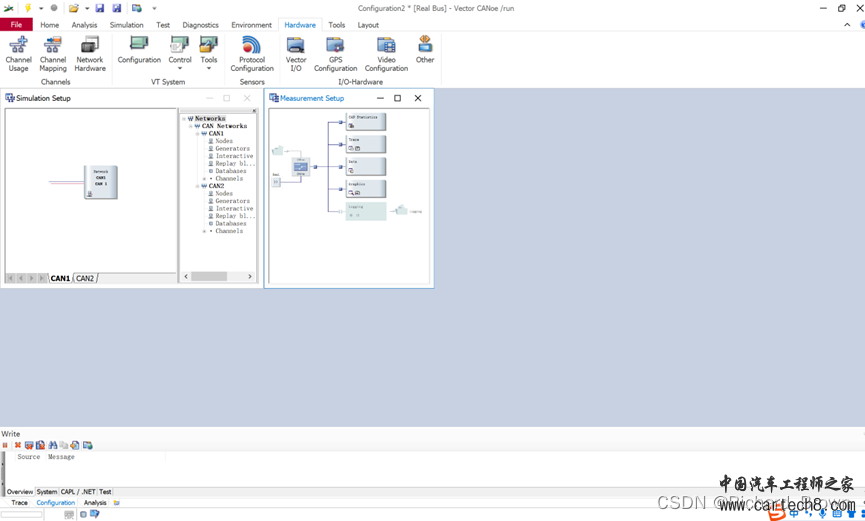Viewport: 865px width, 521px height.
Task: Open the System tab in Write window
Action: point(47,492)
